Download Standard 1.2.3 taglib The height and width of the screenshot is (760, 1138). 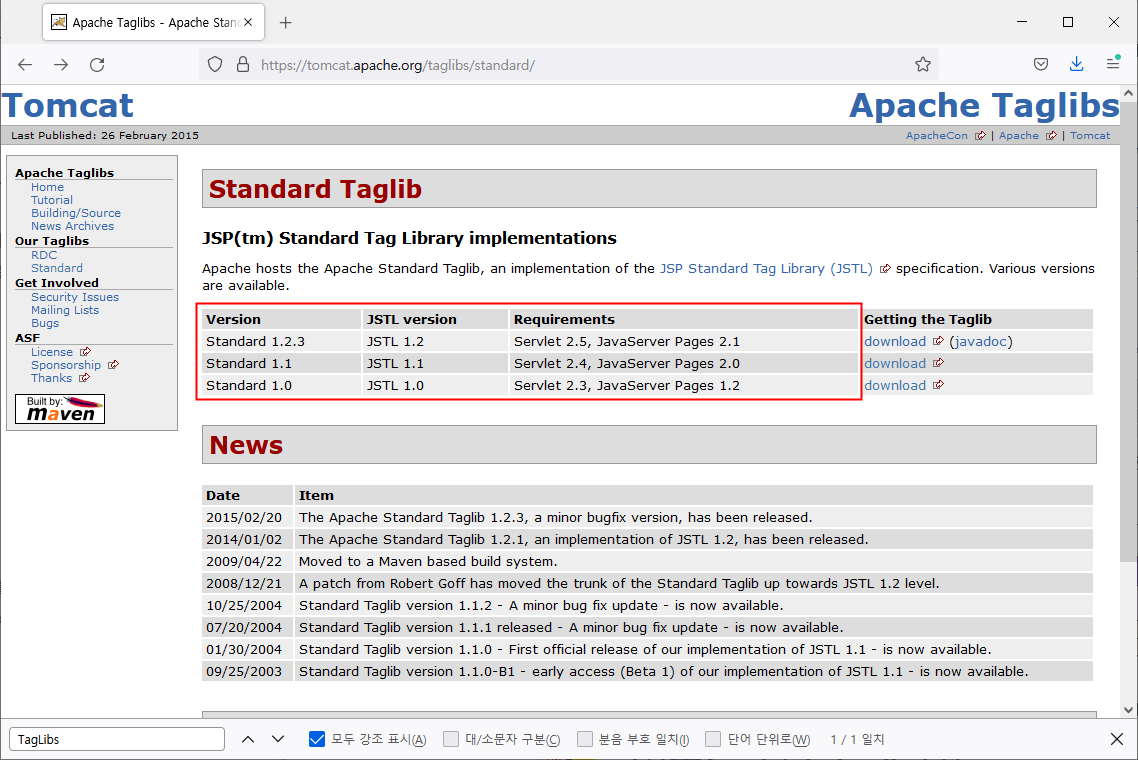click(895, 341)
